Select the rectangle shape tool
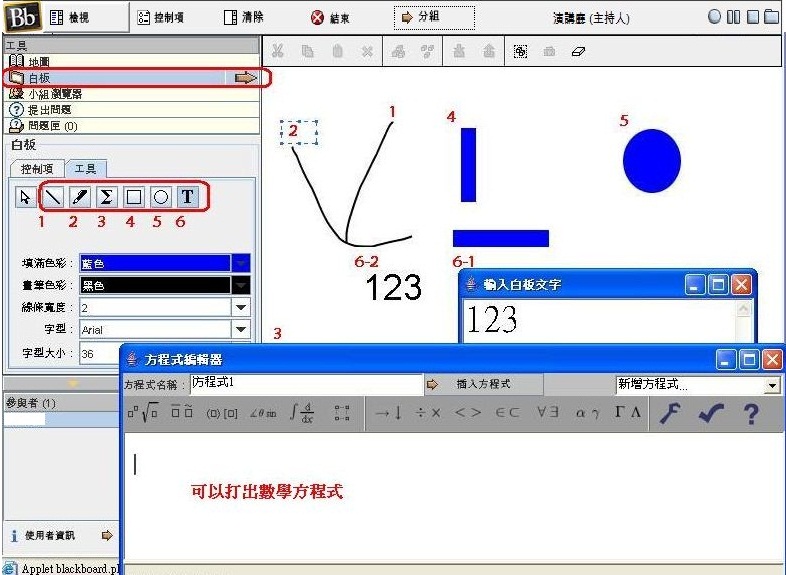The width and height of the screenshot is (786, 575). pos(133,197)
